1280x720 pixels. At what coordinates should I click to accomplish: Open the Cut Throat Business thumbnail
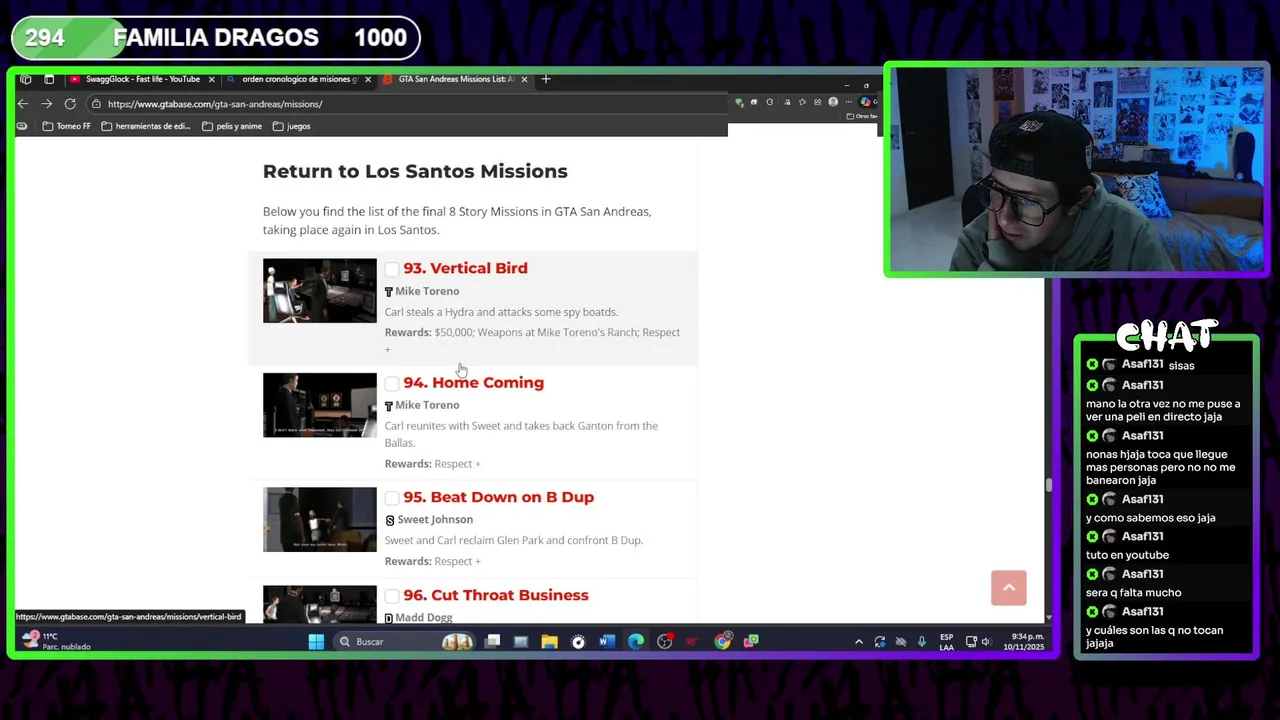point(320,604)
